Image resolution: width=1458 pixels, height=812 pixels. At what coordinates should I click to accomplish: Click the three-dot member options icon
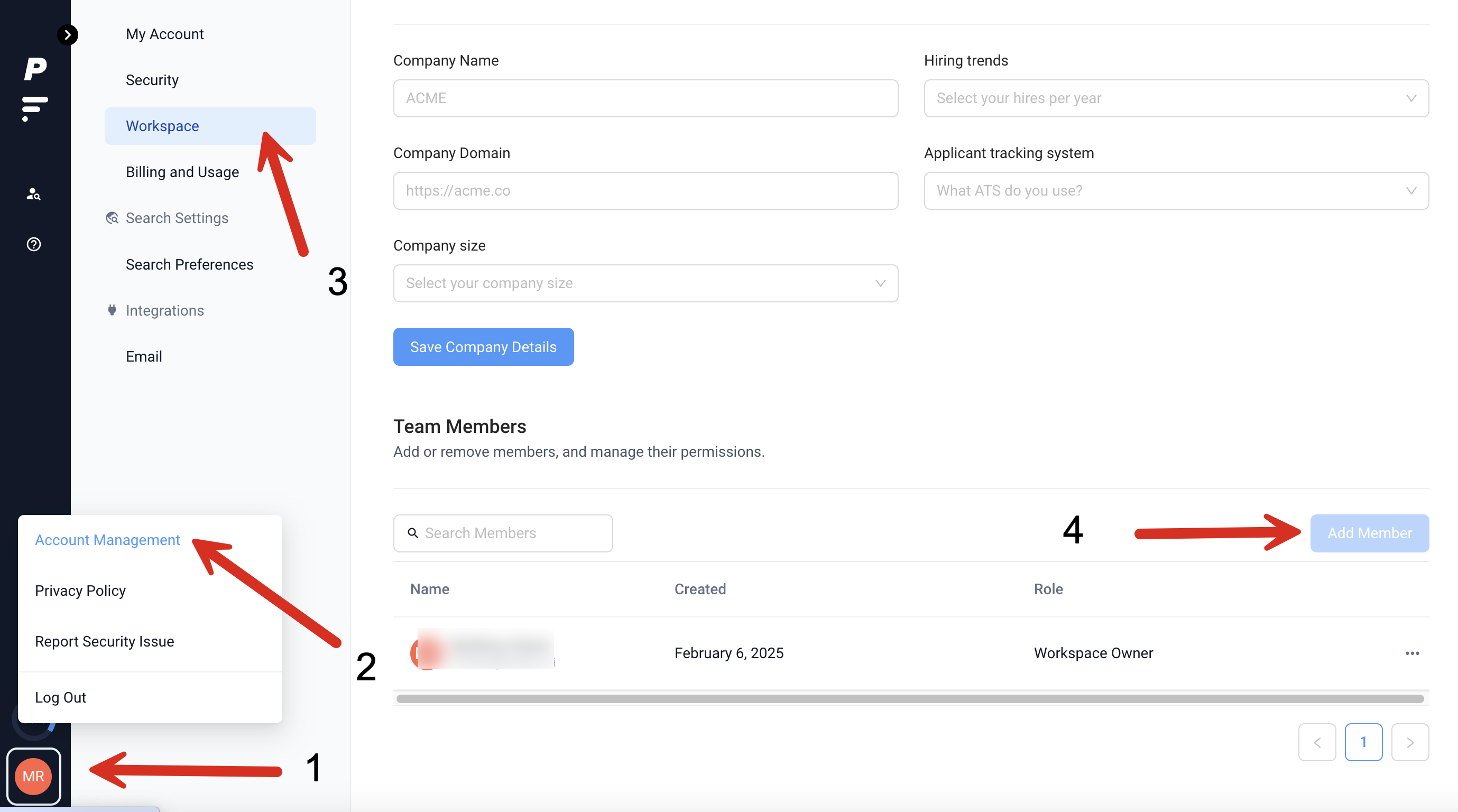coord(1411,653)
